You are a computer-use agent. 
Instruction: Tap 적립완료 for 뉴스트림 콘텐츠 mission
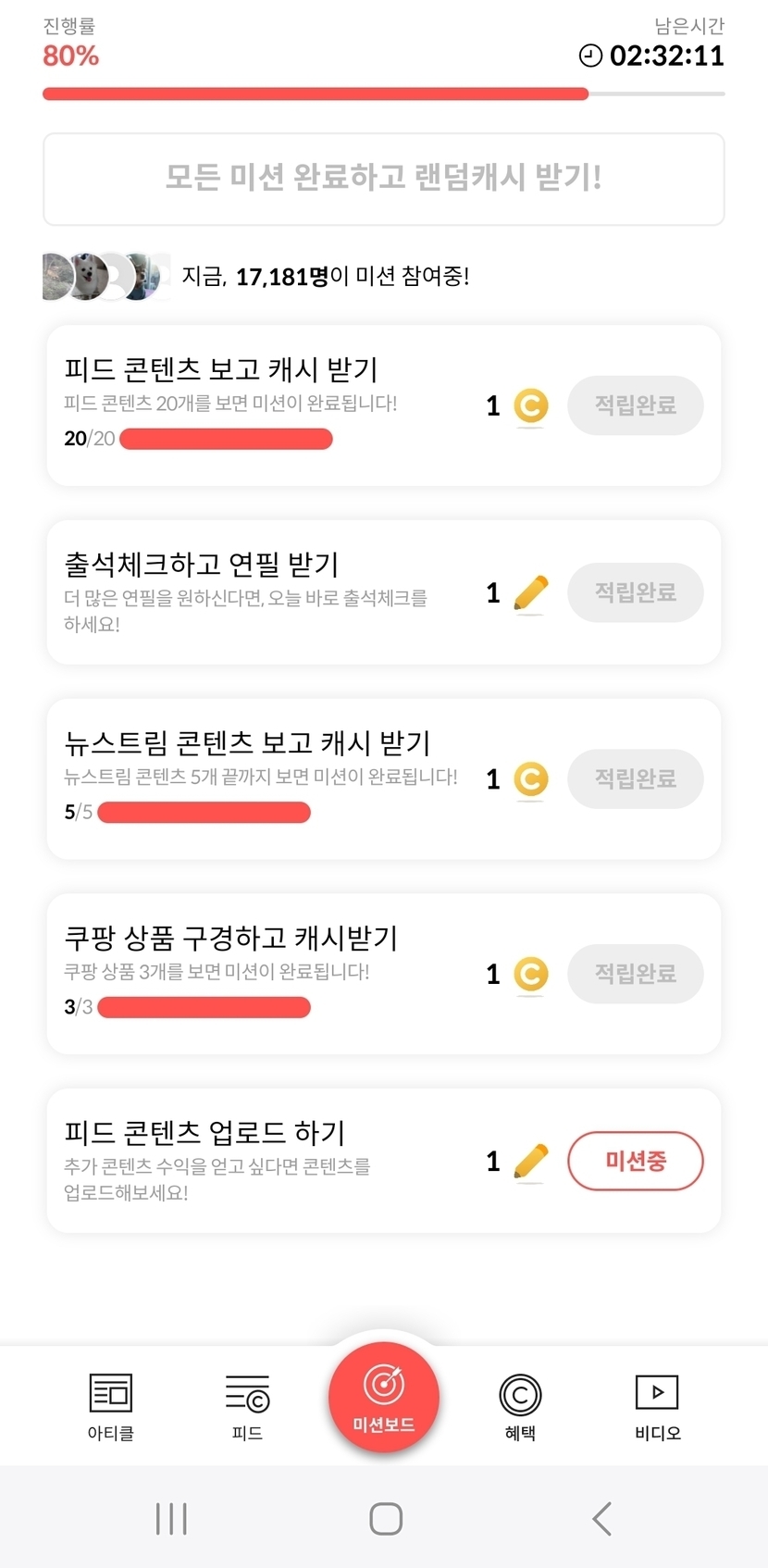tap(635, 778)
